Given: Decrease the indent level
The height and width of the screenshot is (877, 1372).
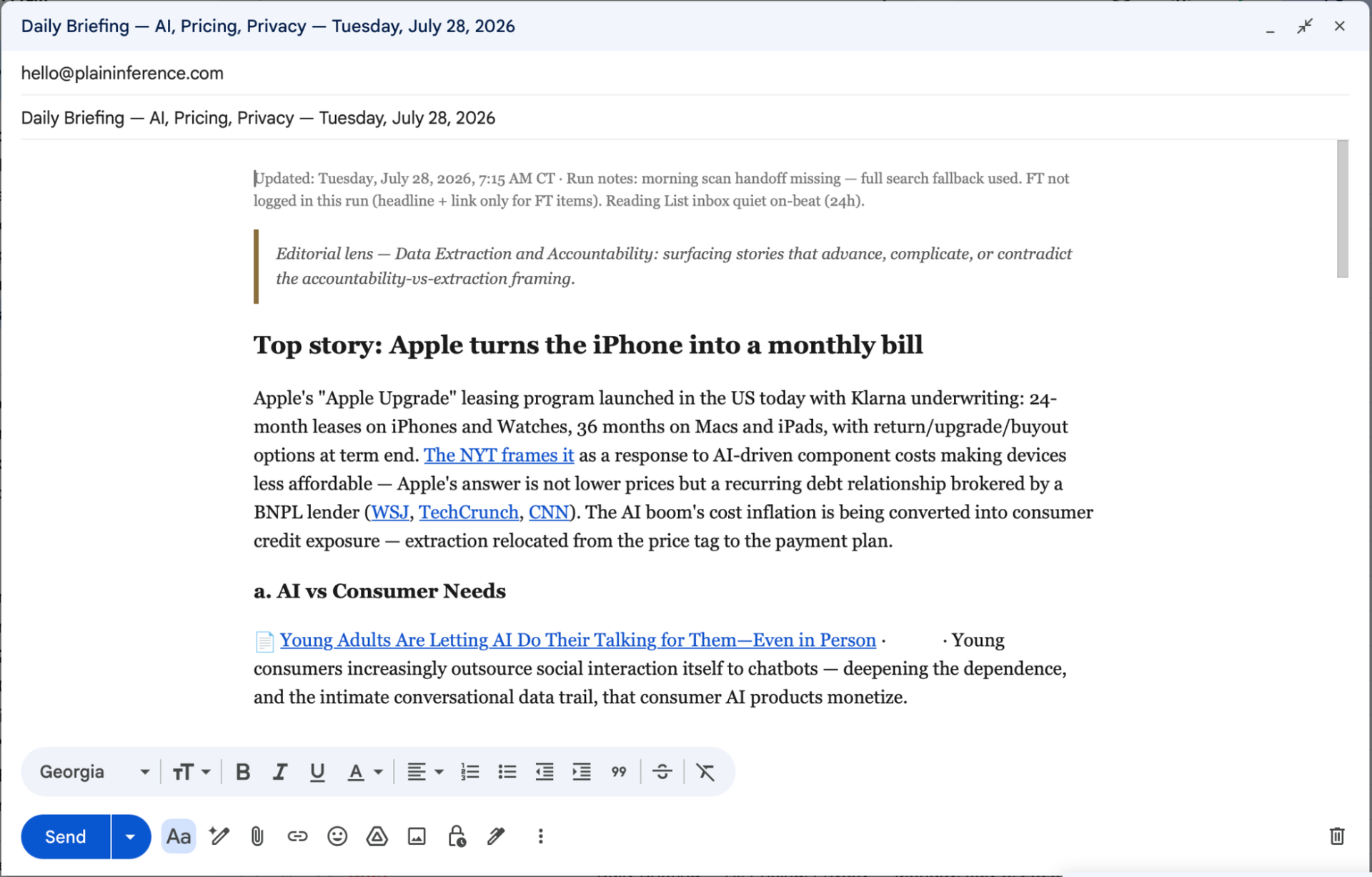Looking at the screenshot, I should click(545, 772).
